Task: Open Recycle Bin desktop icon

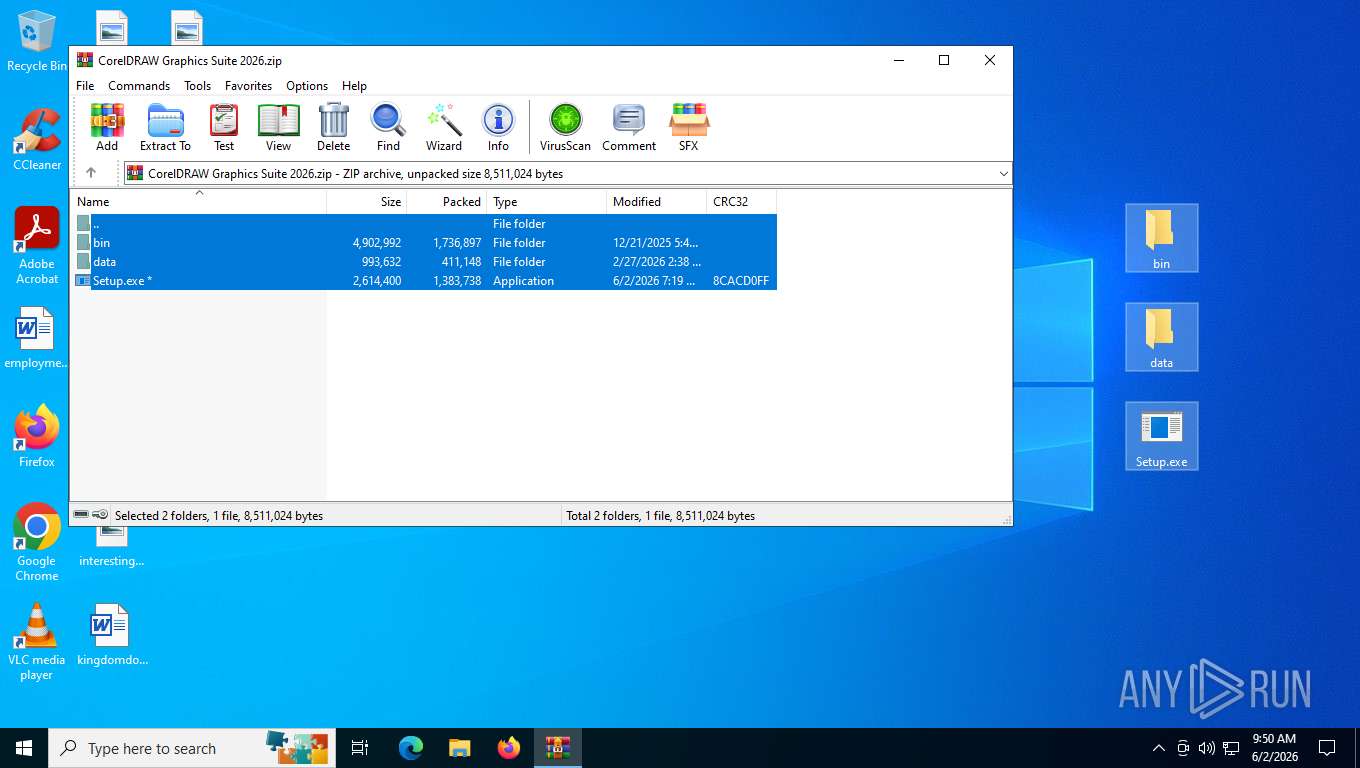Action: coord(36,41)
